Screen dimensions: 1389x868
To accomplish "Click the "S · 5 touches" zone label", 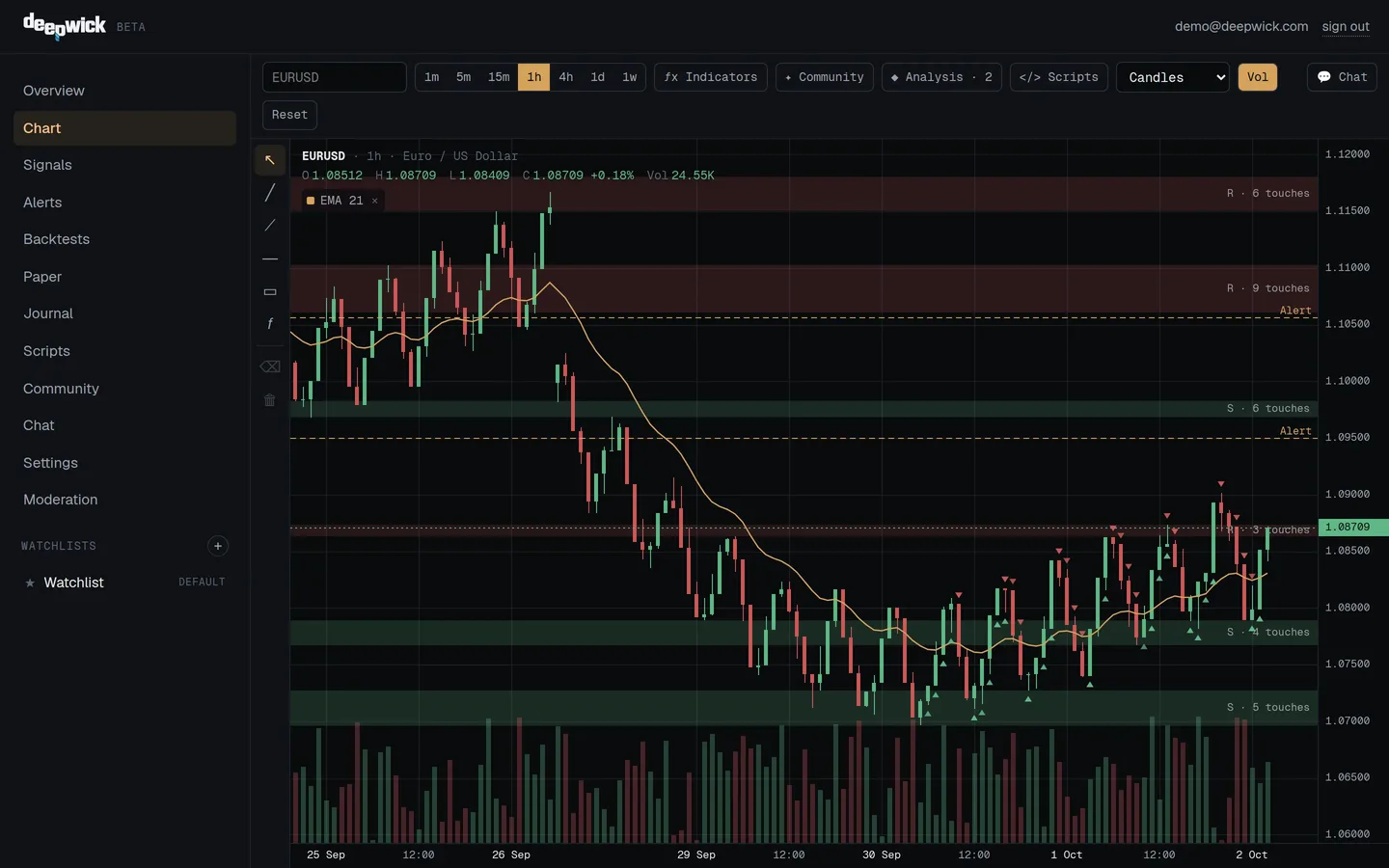I will pos(1268,708).
